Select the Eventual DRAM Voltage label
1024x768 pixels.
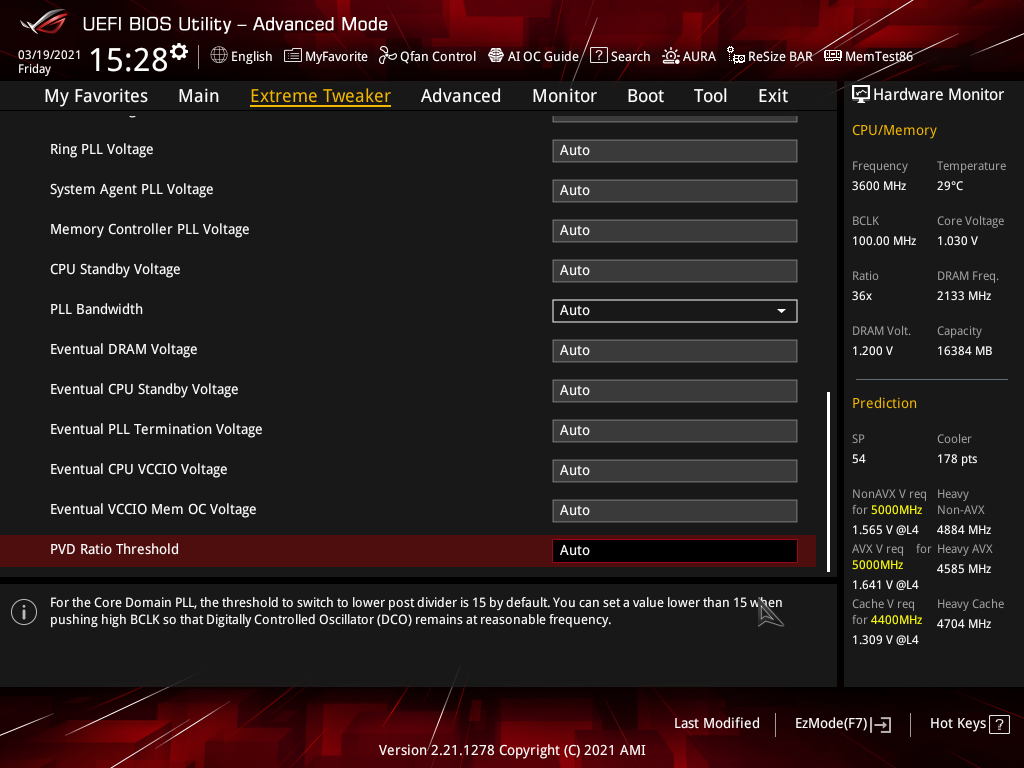[123, 349]
